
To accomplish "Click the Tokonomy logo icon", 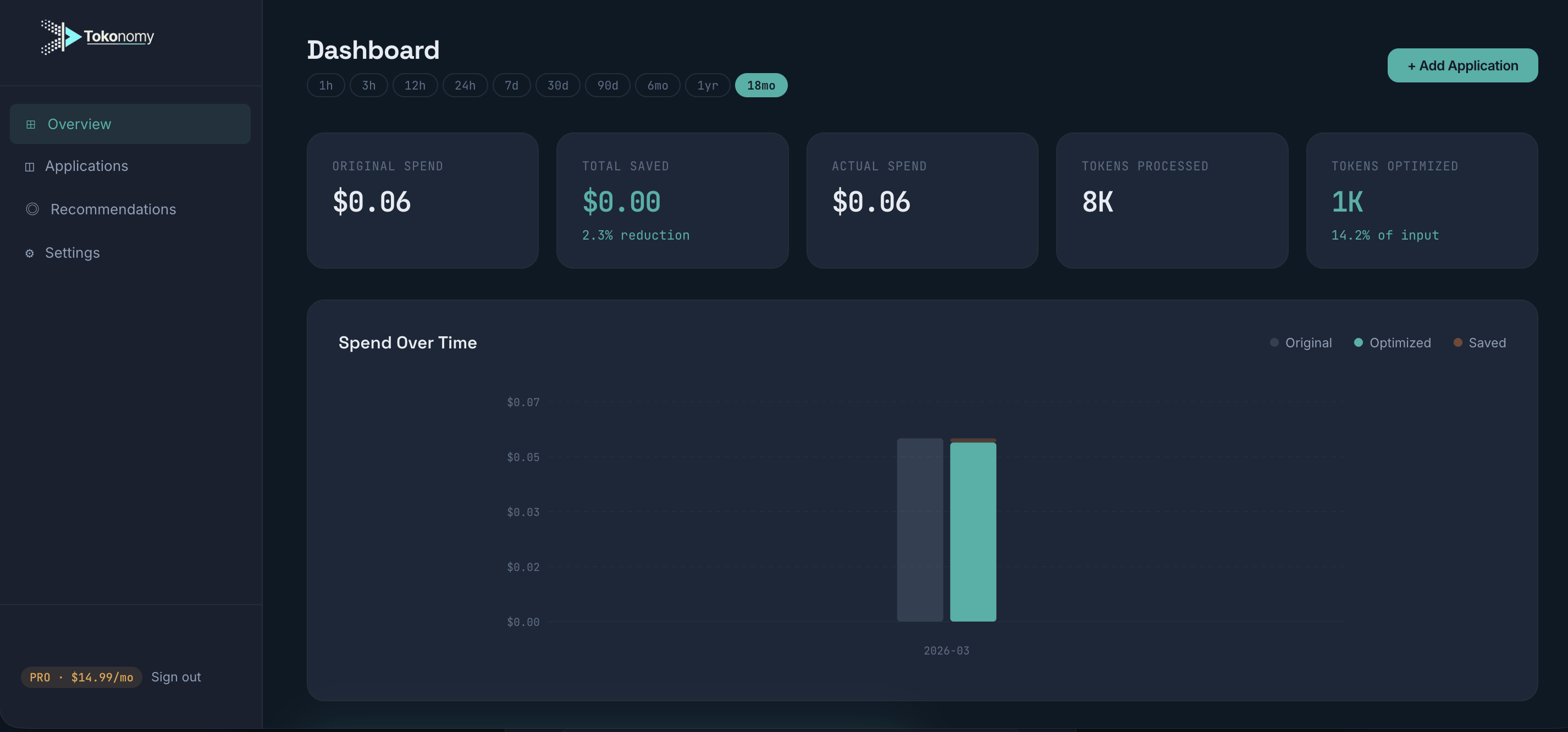I will 61,36.
